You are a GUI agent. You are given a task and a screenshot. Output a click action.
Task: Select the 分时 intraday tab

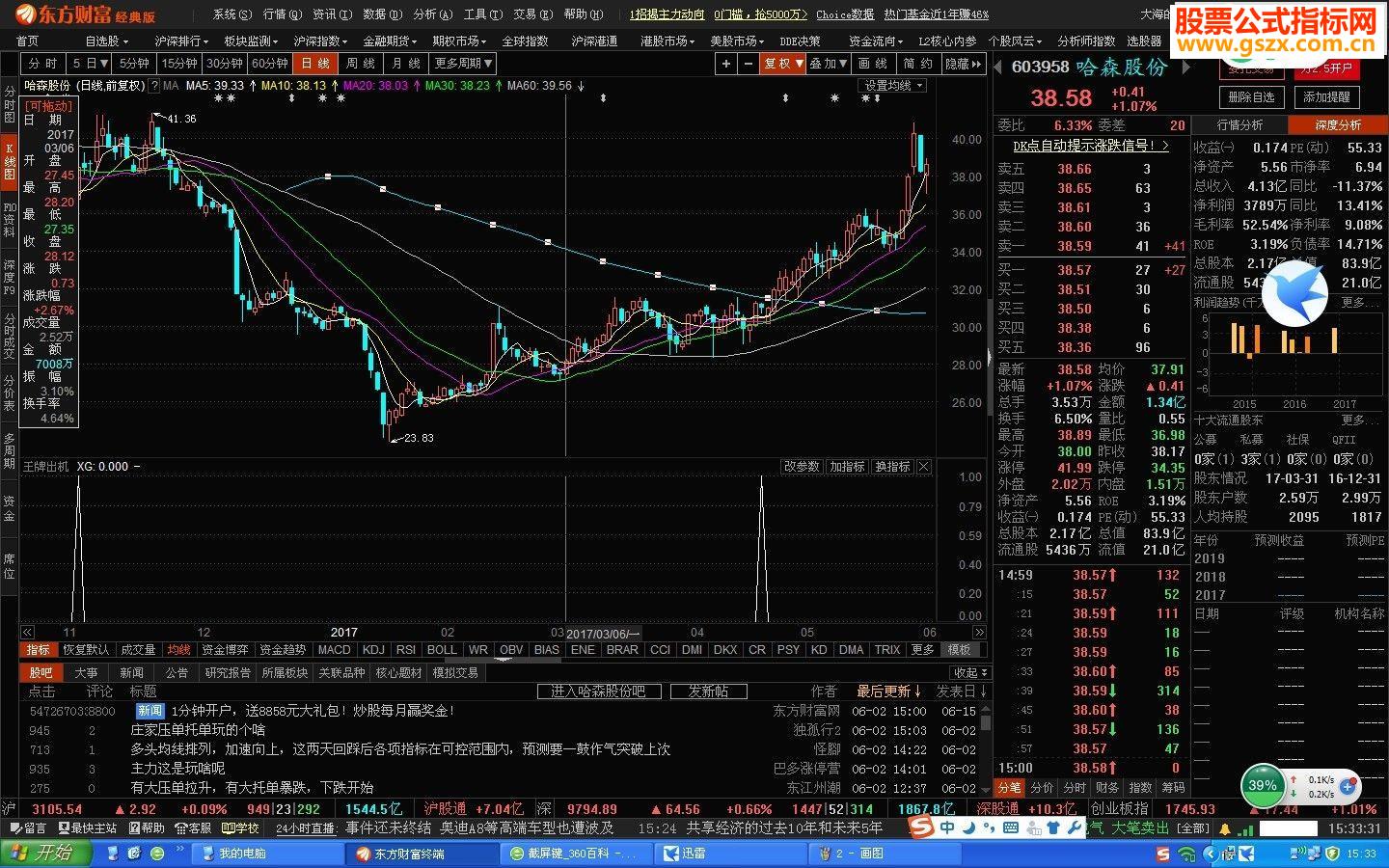click(x=43, y=64)
